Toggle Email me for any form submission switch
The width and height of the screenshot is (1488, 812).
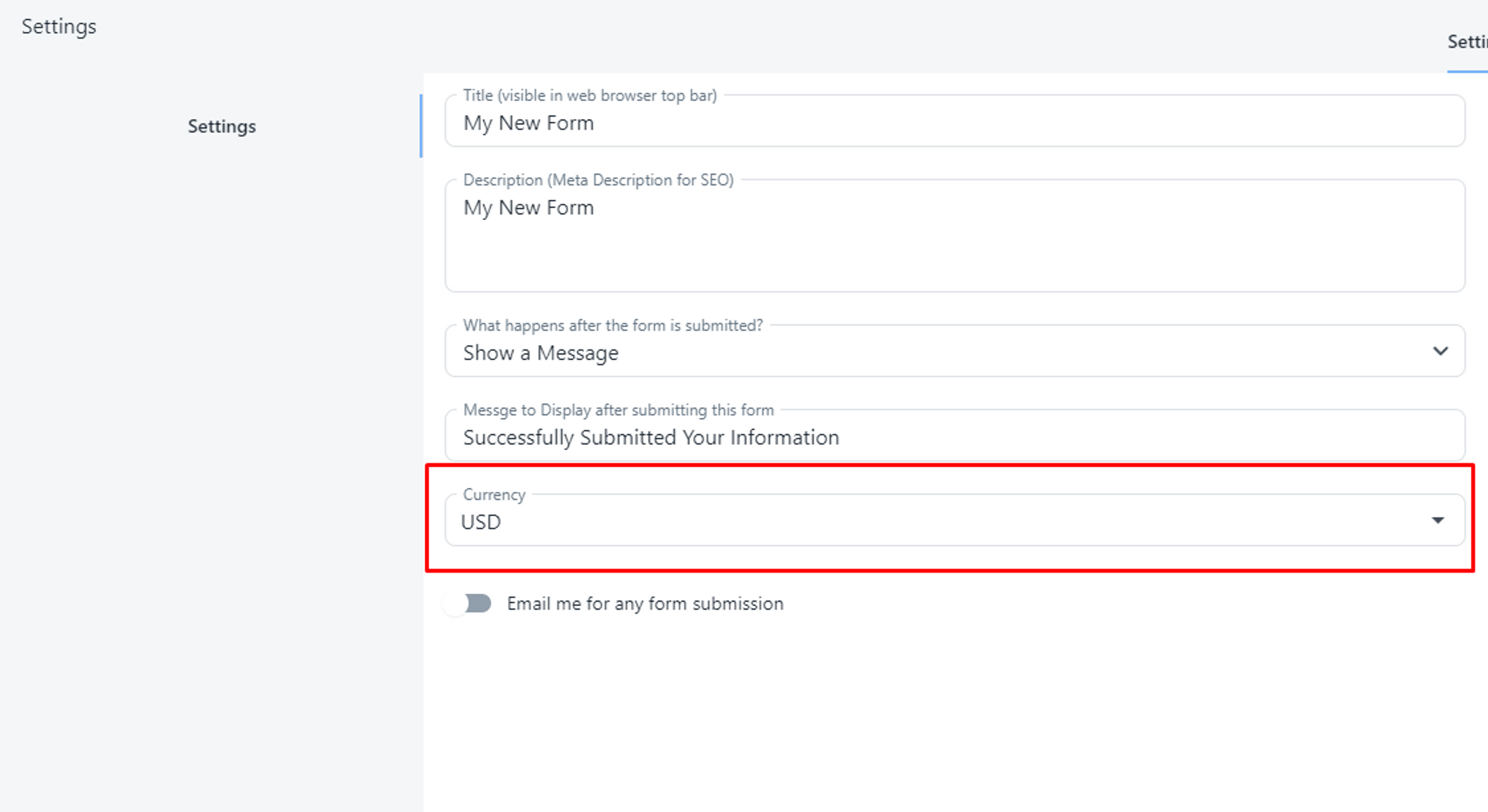click(468, 603)
